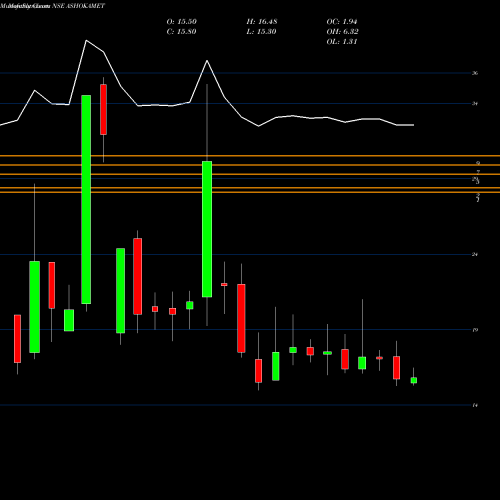
Task: Click the 'NSE ASHOKAMET' chart title
Action: pyautogui.click(x=78, y=6)
